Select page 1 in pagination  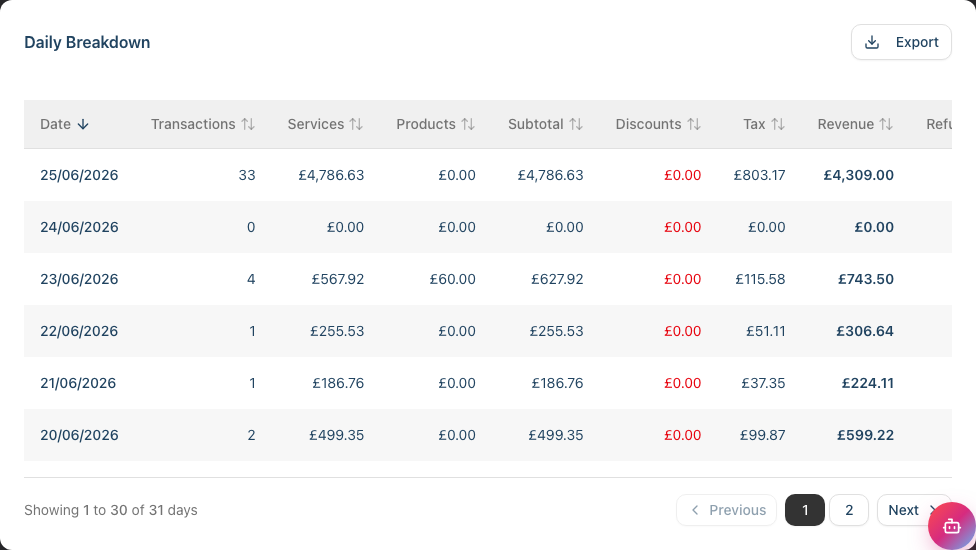(805, 510)
